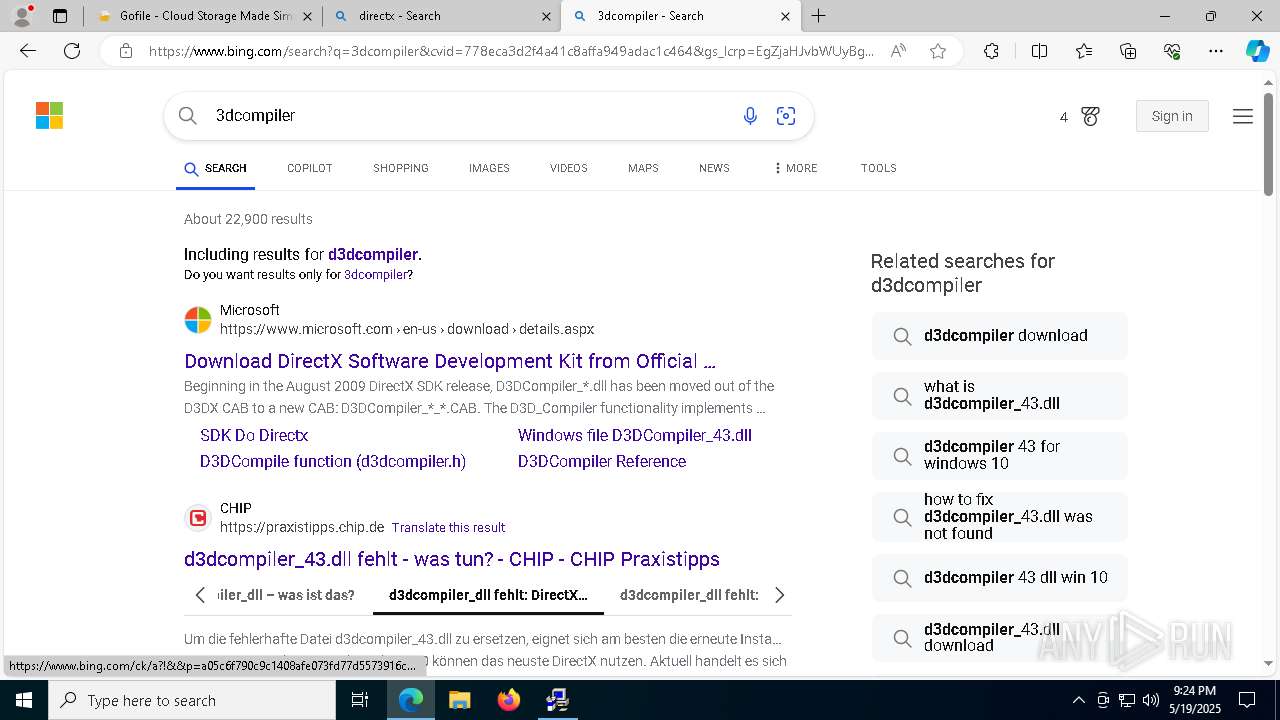Image resolution: width=1280 pixels, height=720 pixels.
Task: Open the Rewards medal icon
Action: (1090, 117)
